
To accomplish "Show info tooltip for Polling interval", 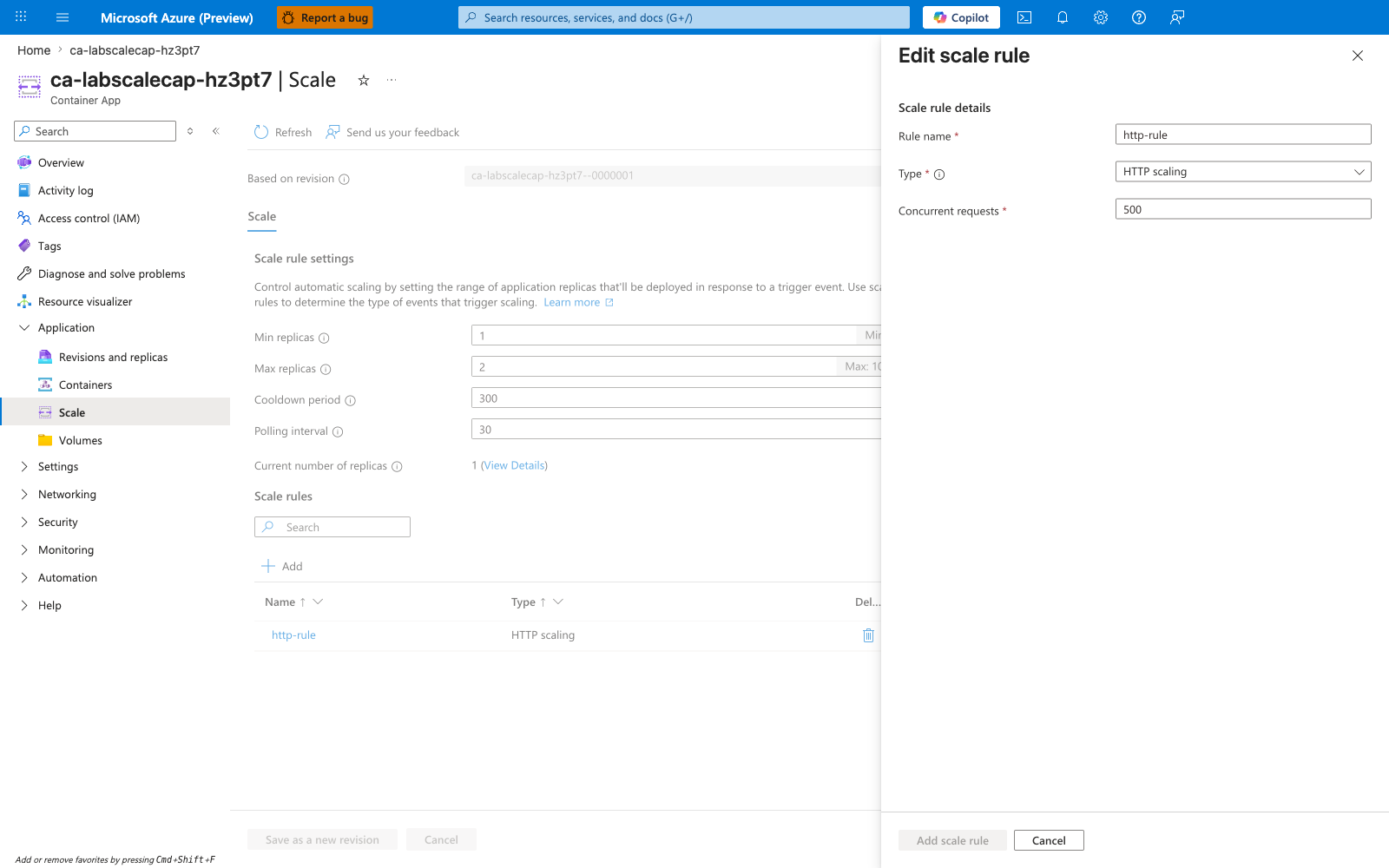I will [x=338, y=431].
